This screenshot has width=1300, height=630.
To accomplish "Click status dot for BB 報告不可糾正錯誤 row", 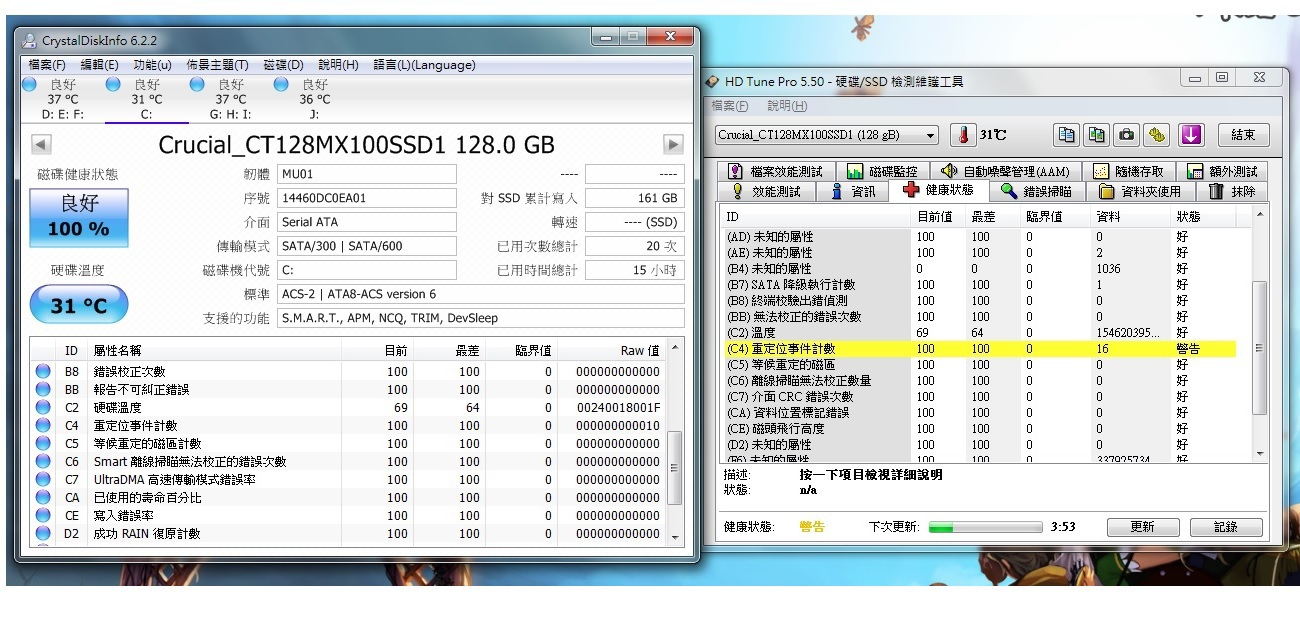I will click(x=43, y=390).
